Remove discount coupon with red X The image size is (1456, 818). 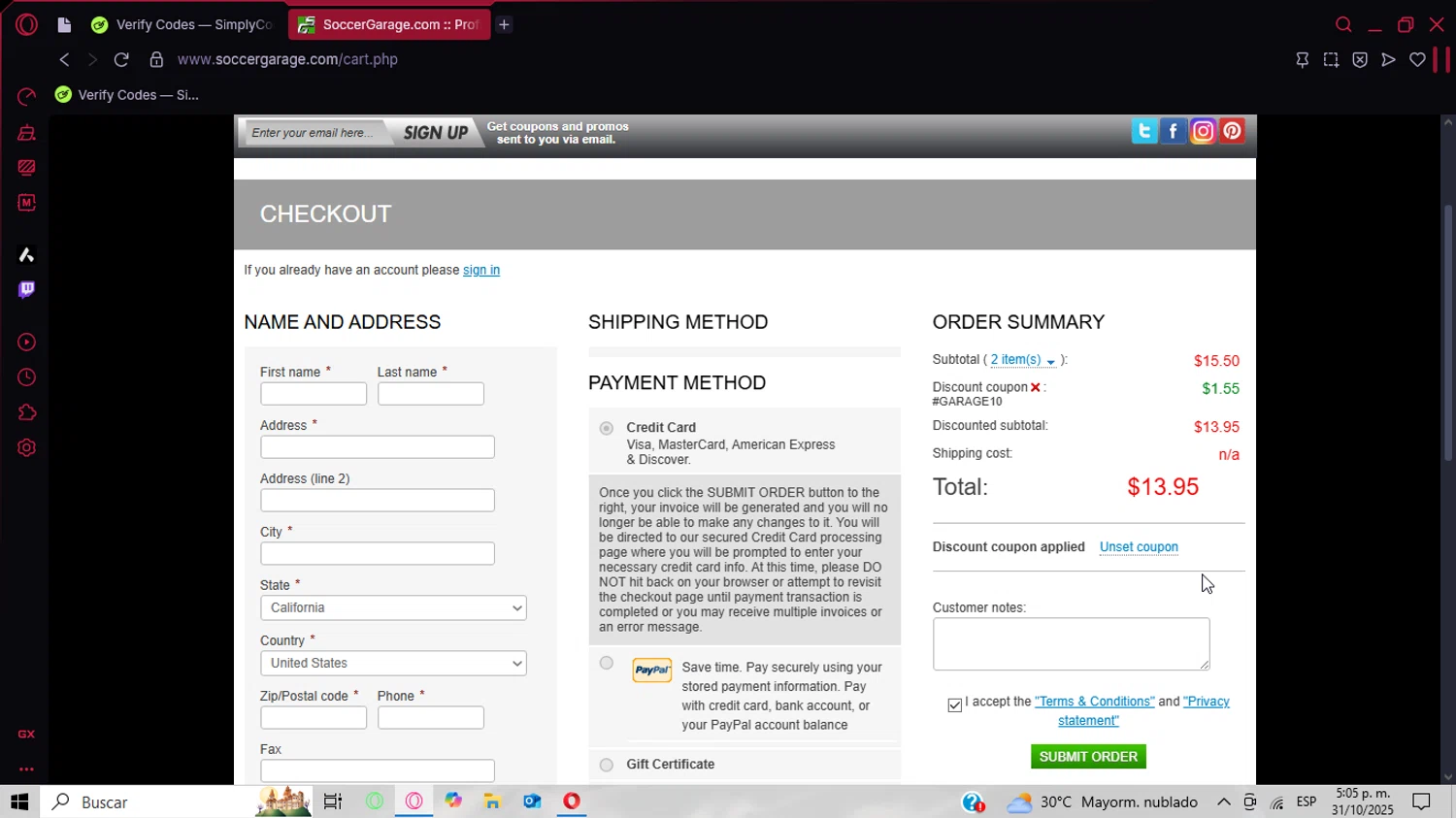click(1036, 387)
